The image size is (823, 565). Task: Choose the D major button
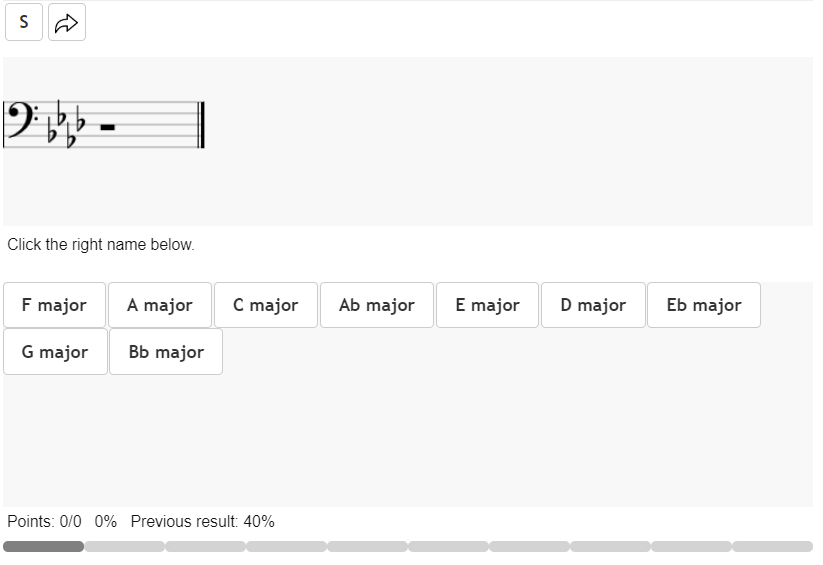point(593,305)
